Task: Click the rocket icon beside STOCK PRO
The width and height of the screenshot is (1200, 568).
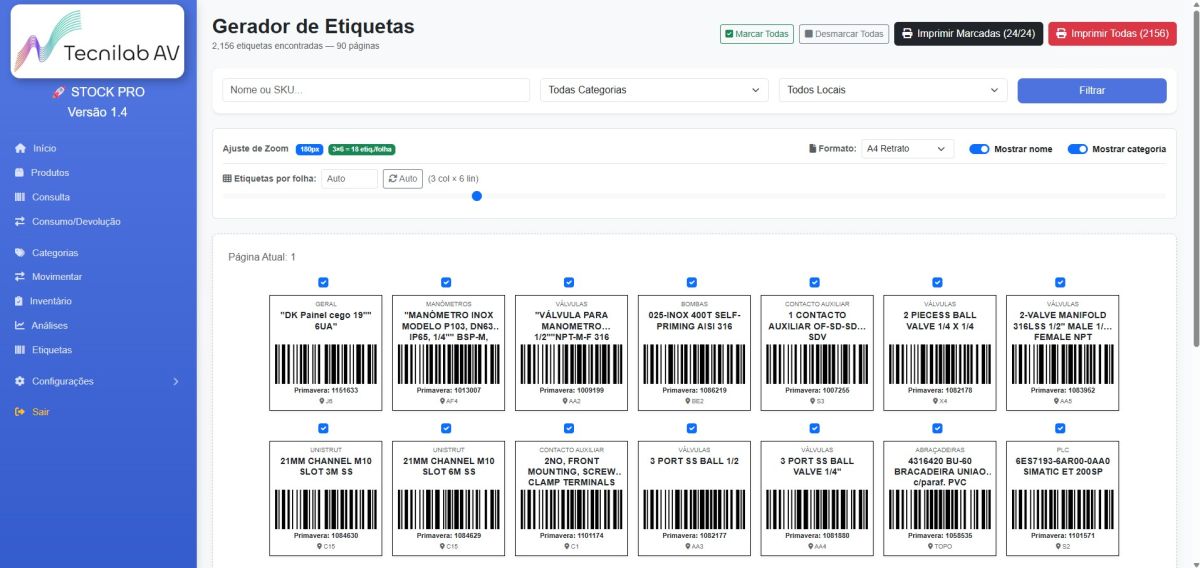Action: pos(59,92)
